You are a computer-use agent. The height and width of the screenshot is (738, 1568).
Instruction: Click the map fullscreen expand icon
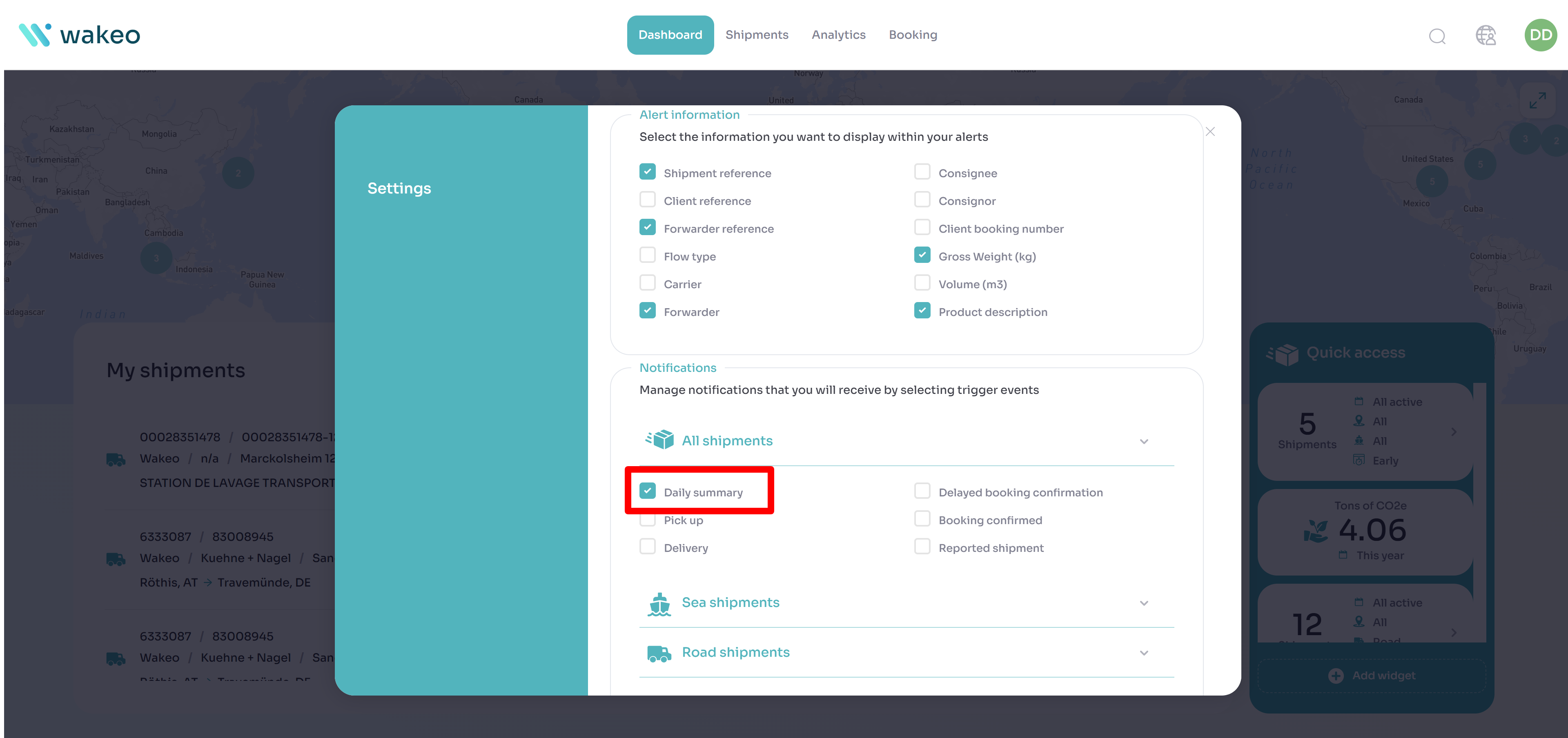pyautogui.click(x=1537, y=100)
